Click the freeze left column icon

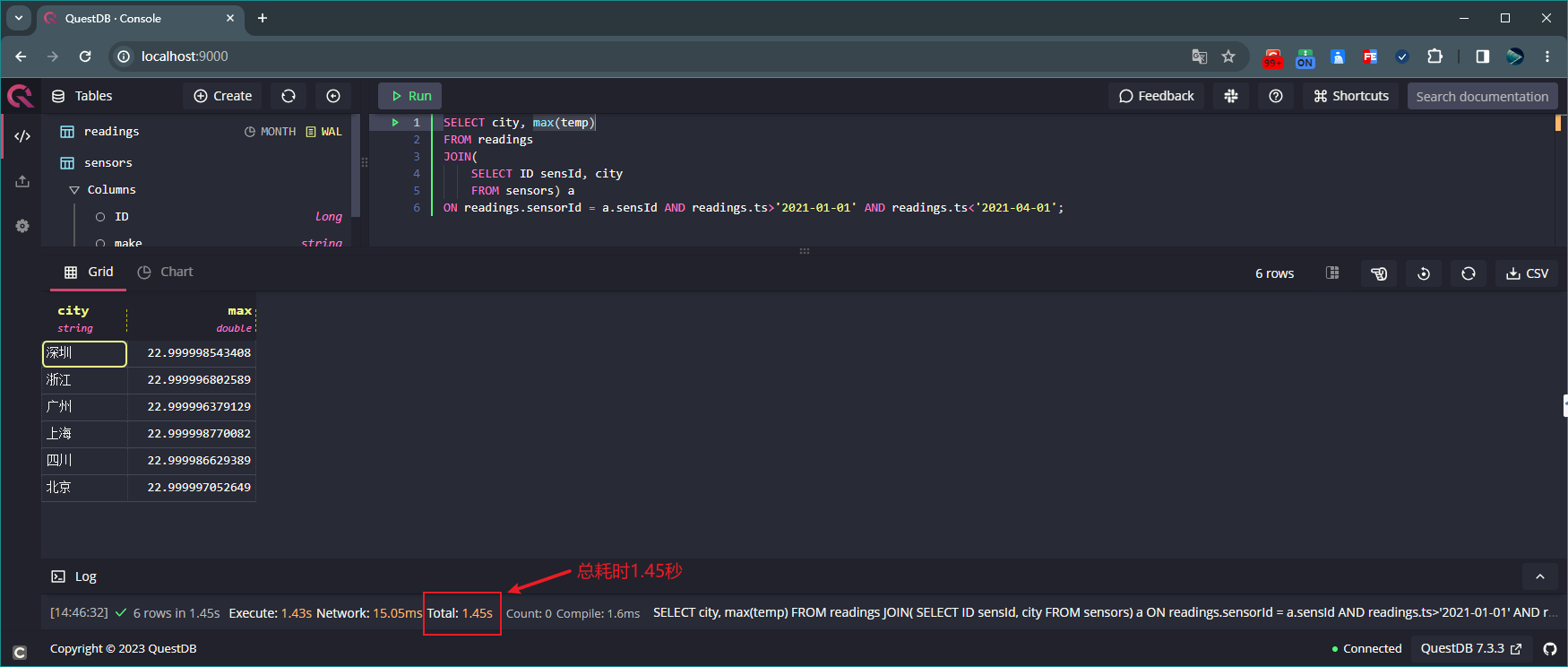click(x=1332, y=273)
